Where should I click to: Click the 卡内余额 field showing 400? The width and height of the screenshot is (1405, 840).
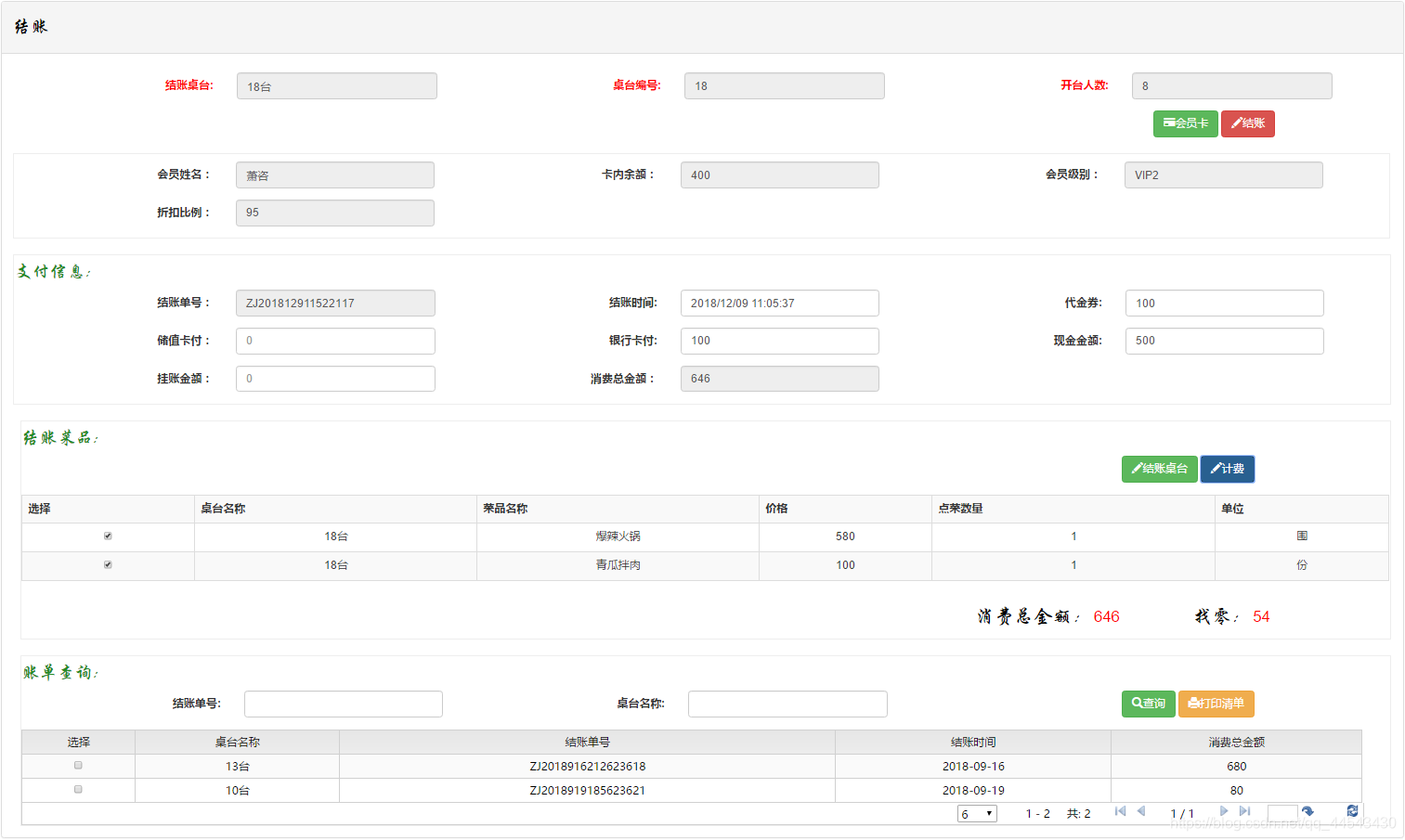coord(779,175)
